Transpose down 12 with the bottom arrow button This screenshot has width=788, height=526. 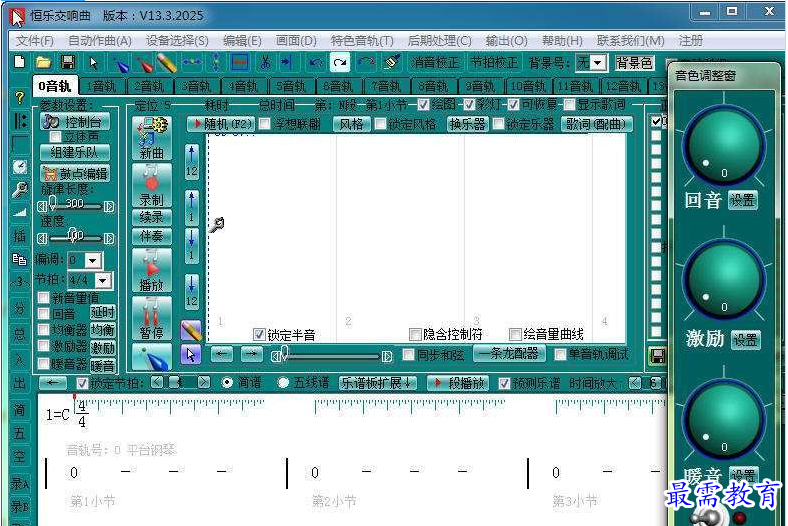click(191, 291)
